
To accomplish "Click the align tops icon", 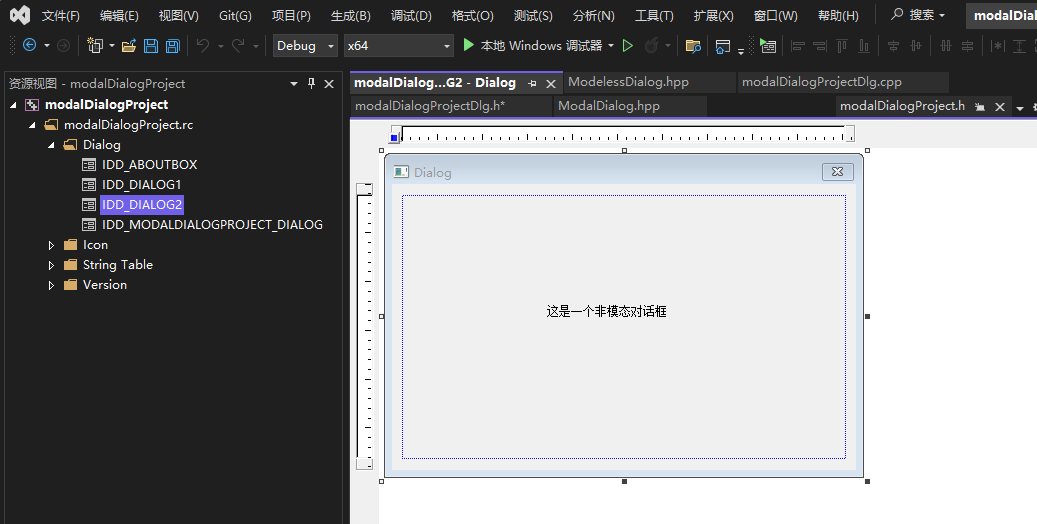I will click(x=842, y=46).
